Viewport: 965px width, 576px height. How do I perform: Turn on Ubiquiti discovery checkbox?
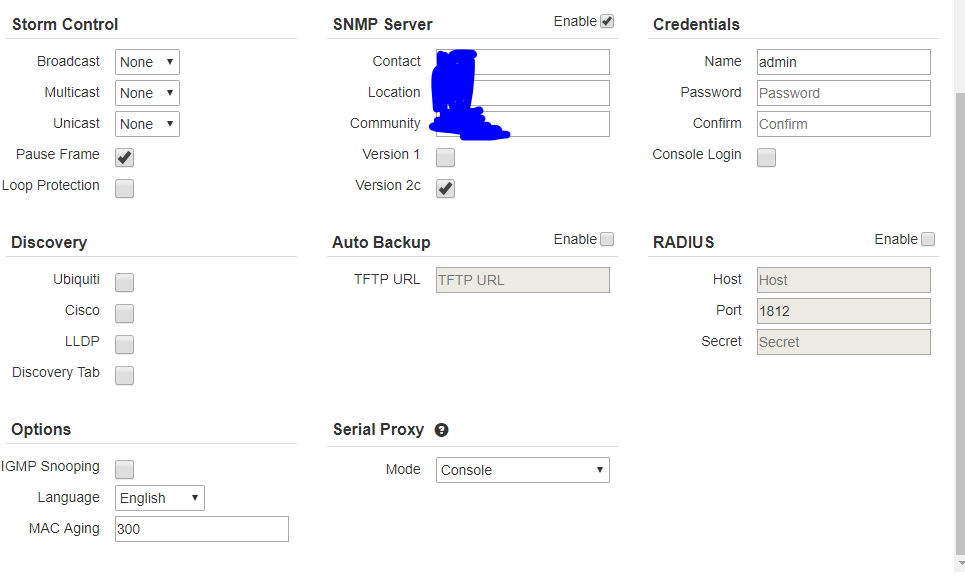[124, 282]
